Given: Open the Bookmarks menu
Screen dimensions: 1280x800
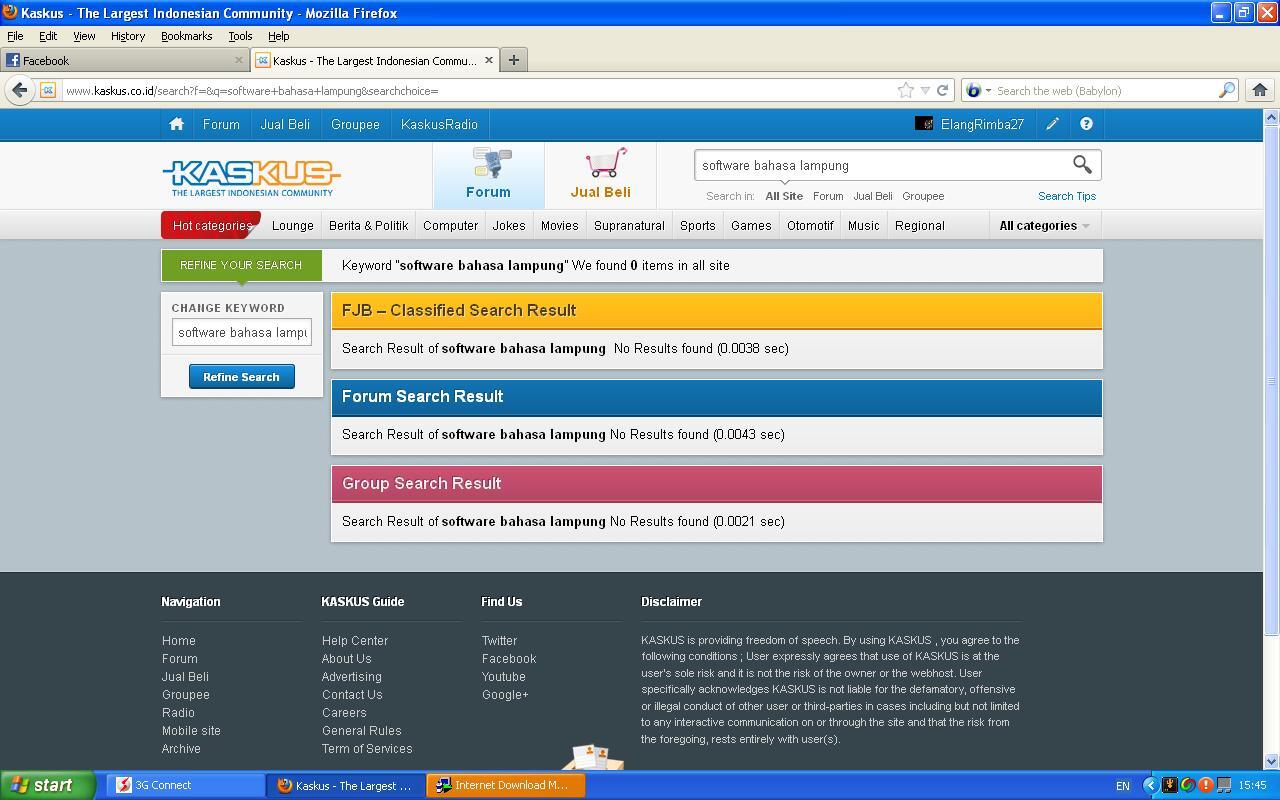Looking at the screenshot, I should click(186, 36).
